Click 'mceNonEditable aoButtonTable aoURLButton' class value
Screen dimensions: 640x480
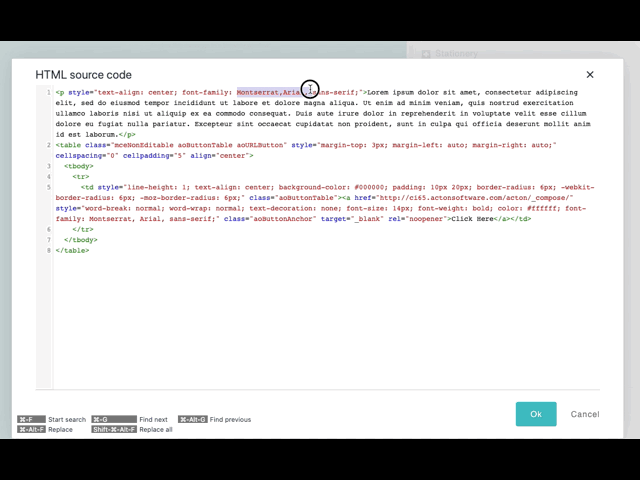199,145
